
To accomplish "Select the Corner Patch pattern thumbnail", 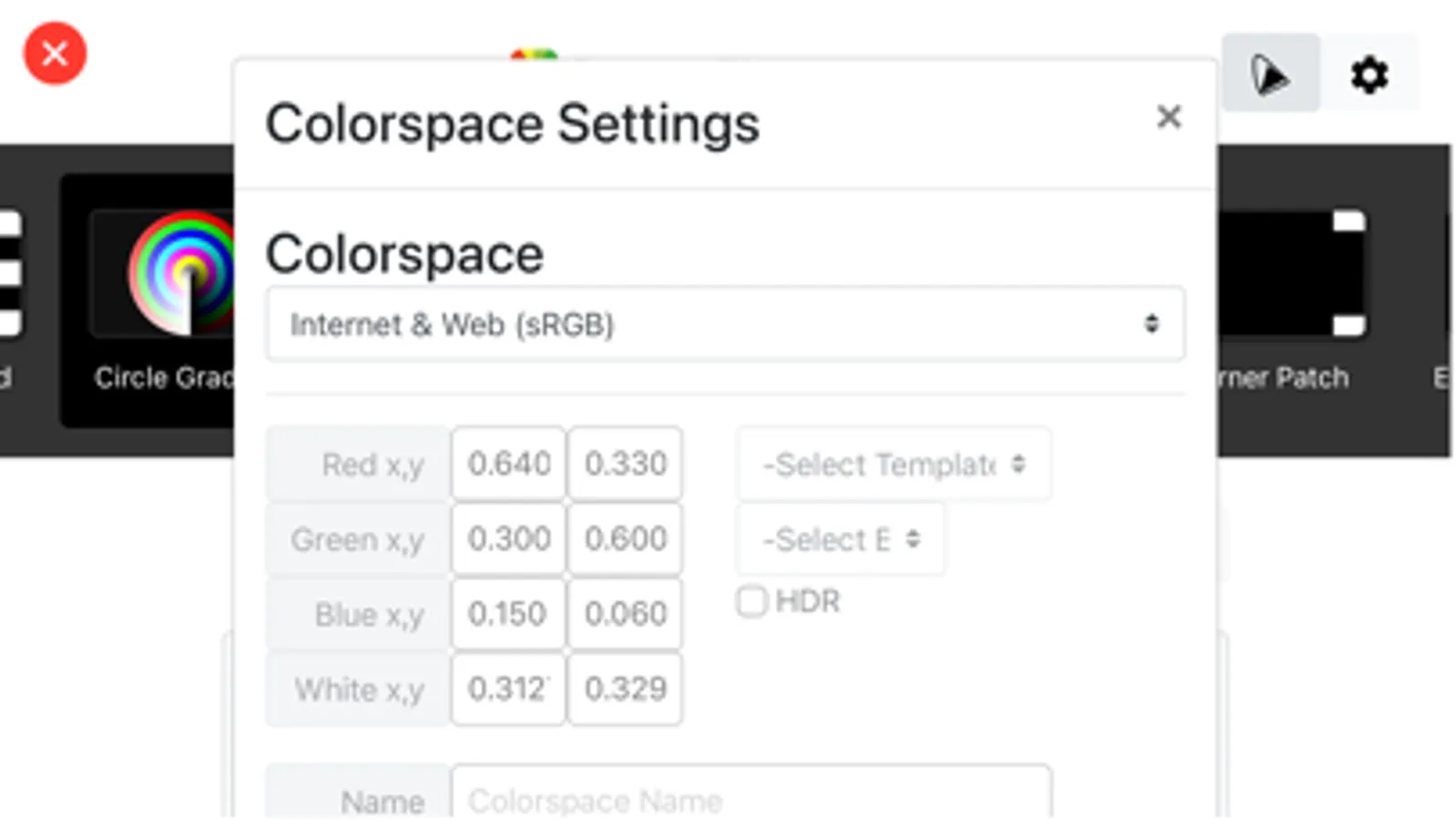I will [x=1291, y=273].
